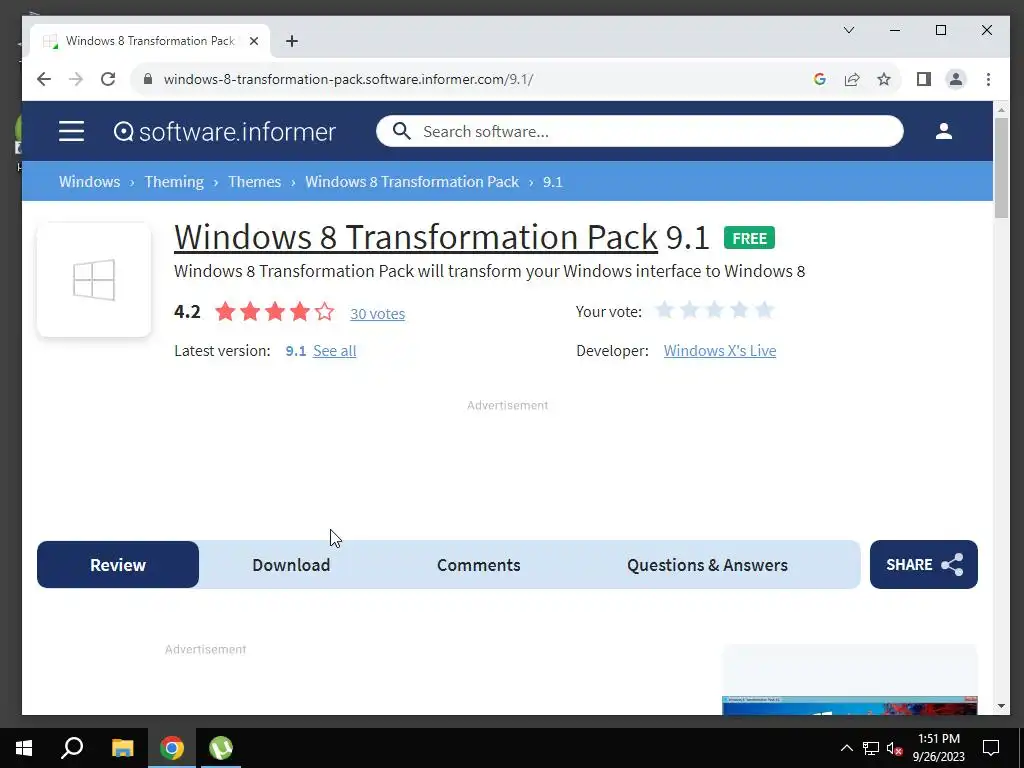Bookmark this page with the star icon
1024x768 pixels.
[884, 79]
